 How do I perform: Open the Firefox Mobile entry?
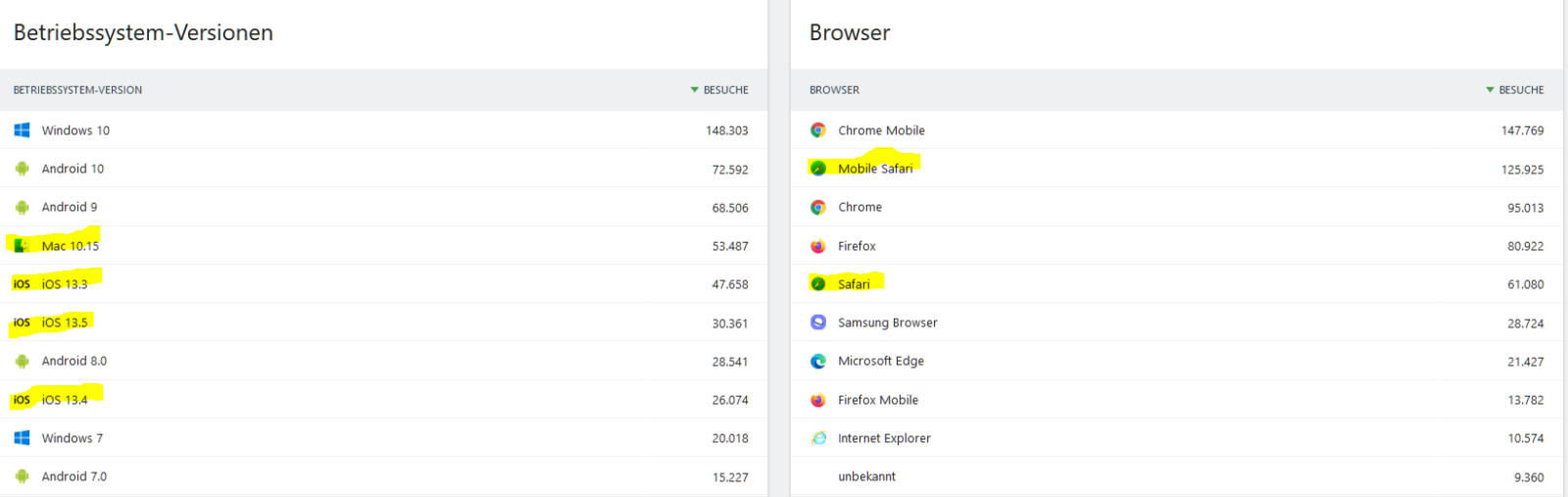(878, 400)
